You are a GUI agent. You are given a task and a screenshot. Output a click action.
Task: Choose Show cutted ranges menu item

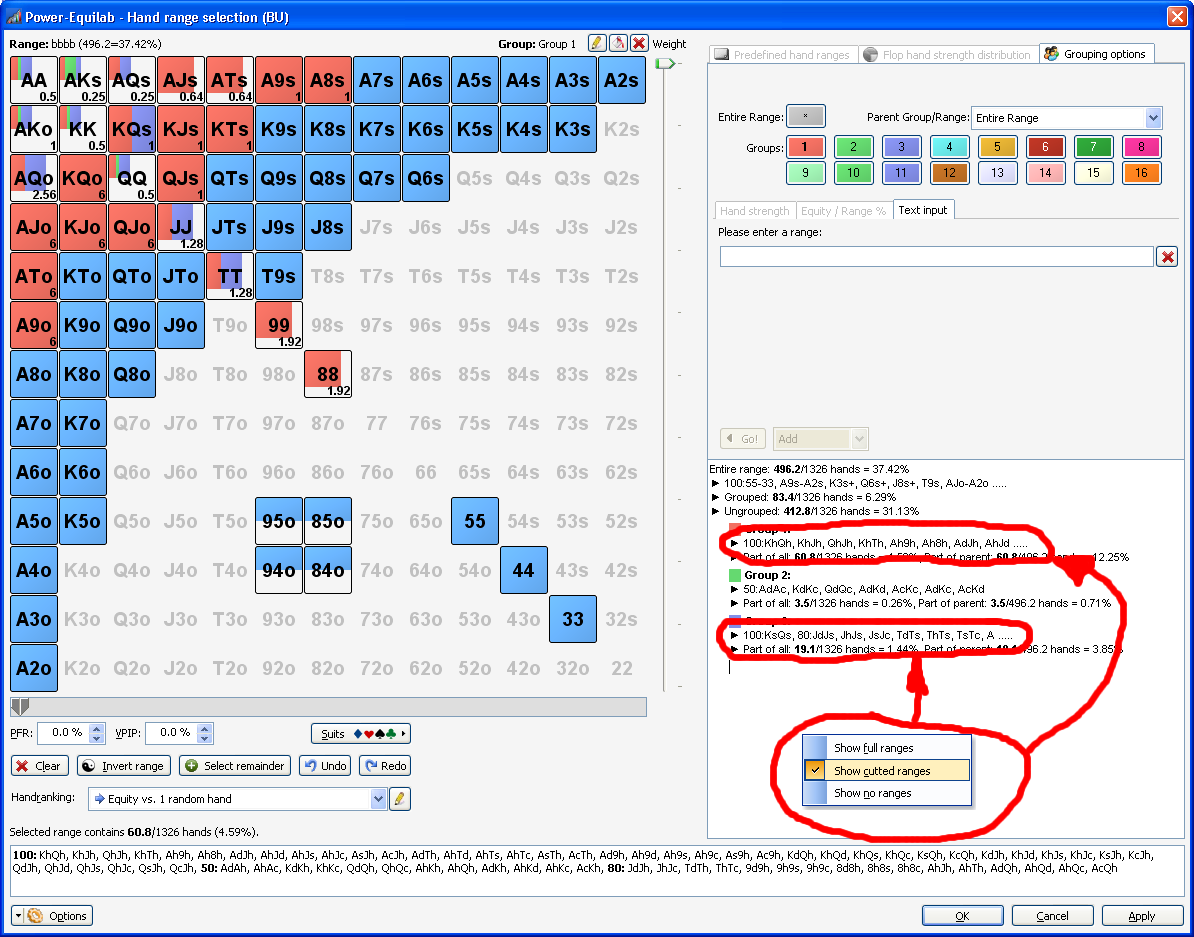tap(887, 771)
